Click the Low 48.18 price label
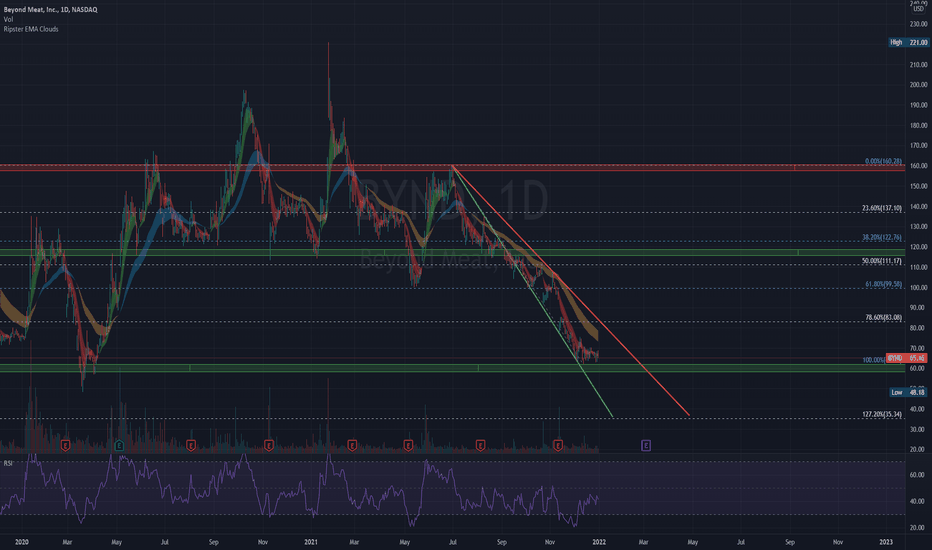This screenshot has width=932, height=550. (x=908, y=392)
